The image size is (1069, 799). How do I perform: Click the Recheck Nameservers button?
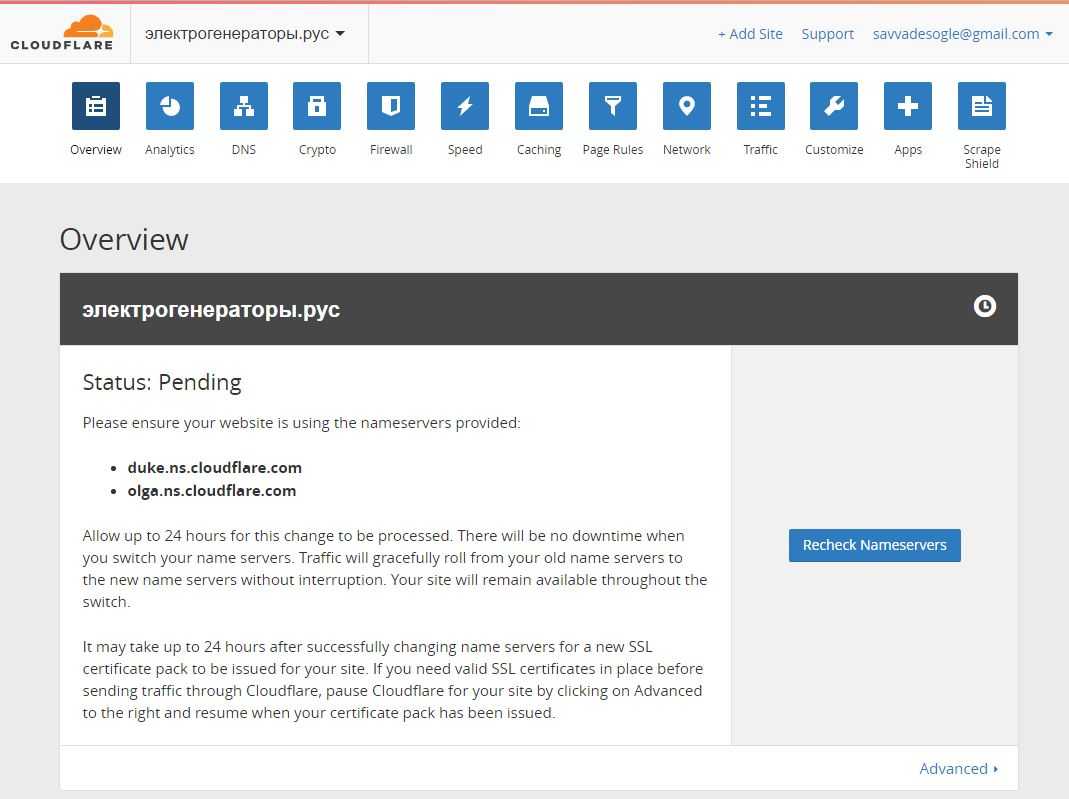pyautogui.click(x=874, y=545)
